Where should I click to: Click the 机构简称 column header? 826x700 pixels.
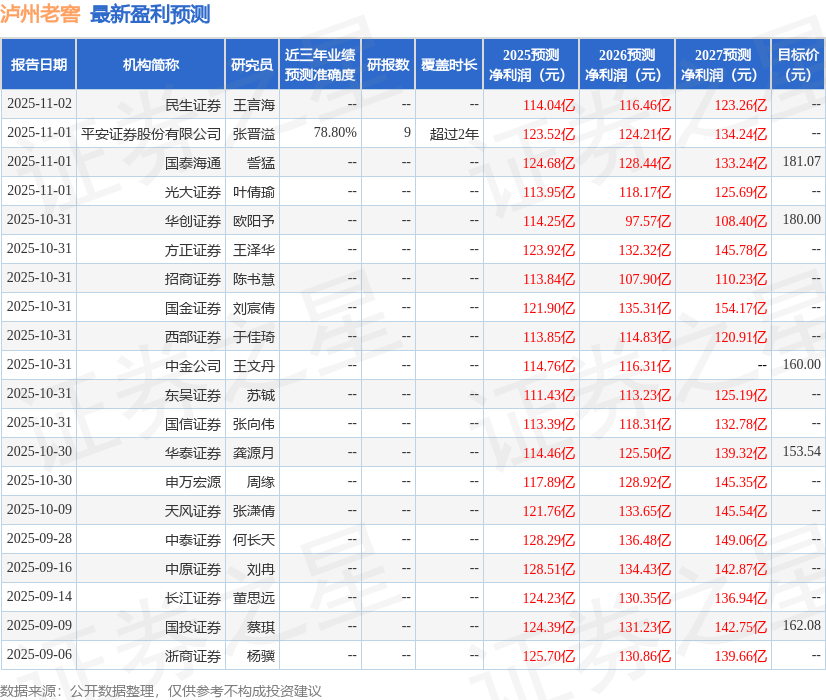pyautogui.click(x=150, y=63)
